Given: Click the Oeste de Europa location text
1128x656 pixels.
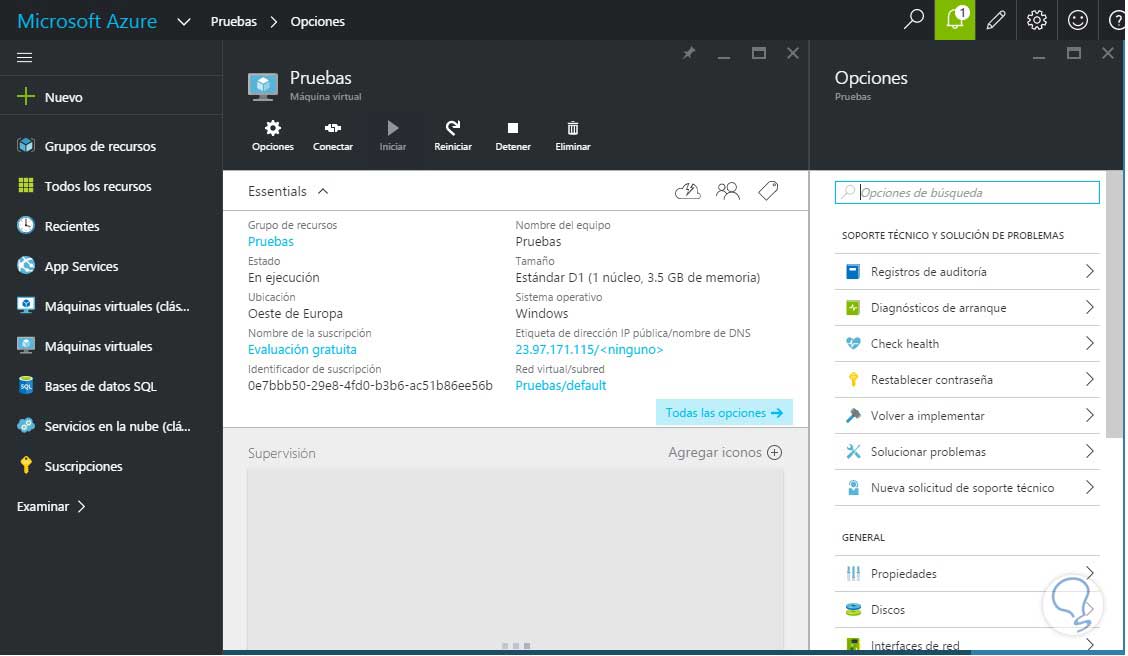Looking at the screenshot, I should (295, 314).
